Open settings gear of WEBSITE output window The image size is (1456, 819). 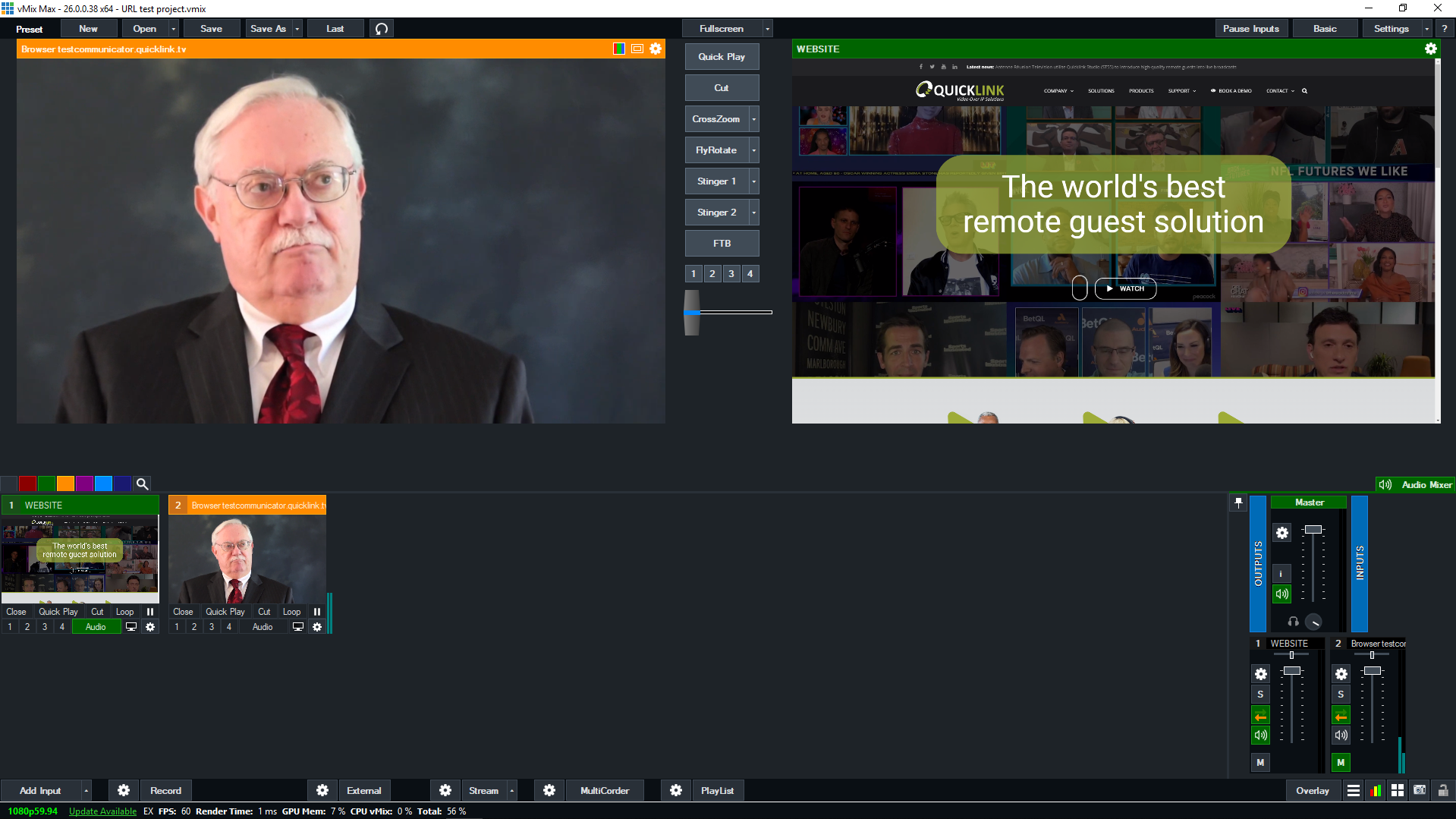coord(1430,49)
